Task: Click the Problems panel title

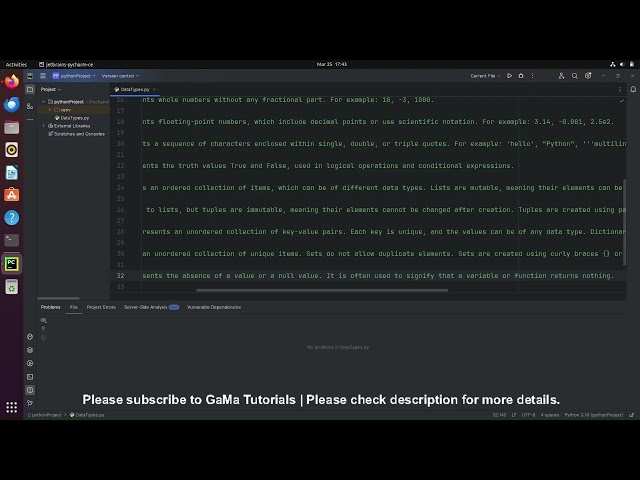Action: [51, 307]
